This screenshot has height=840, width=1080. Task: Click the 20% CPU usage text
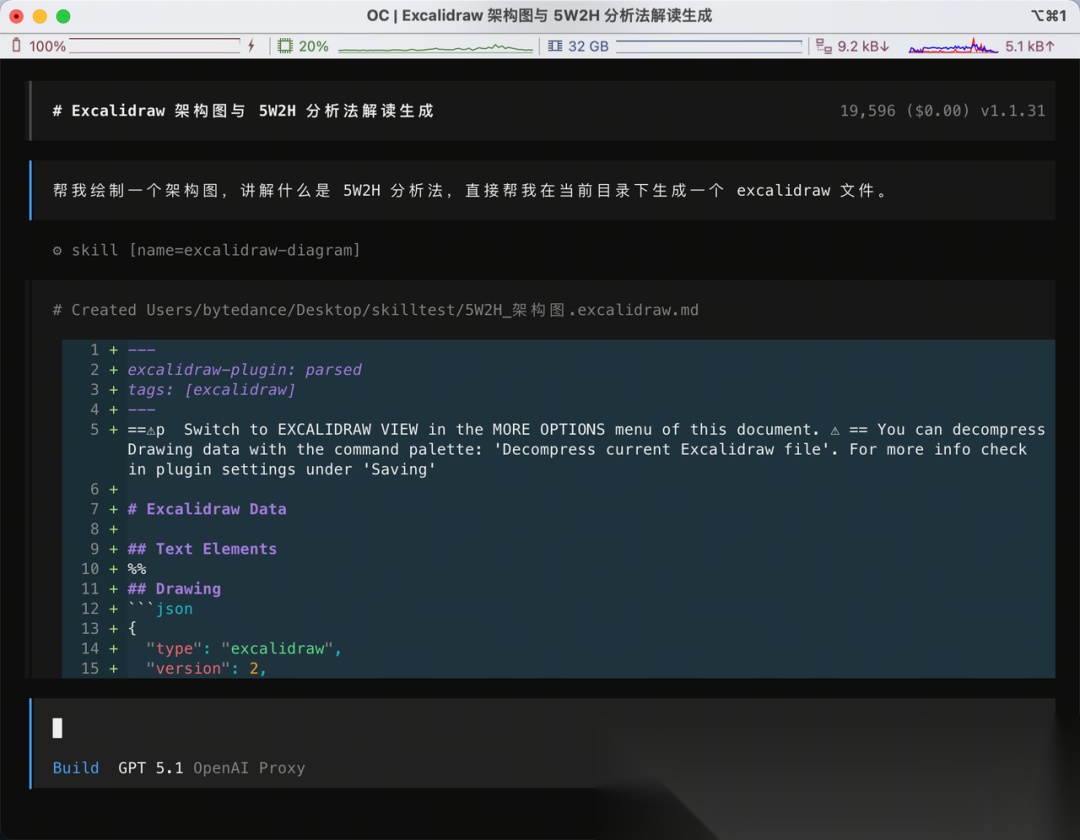pyautogui.click(x=313, y=46)
